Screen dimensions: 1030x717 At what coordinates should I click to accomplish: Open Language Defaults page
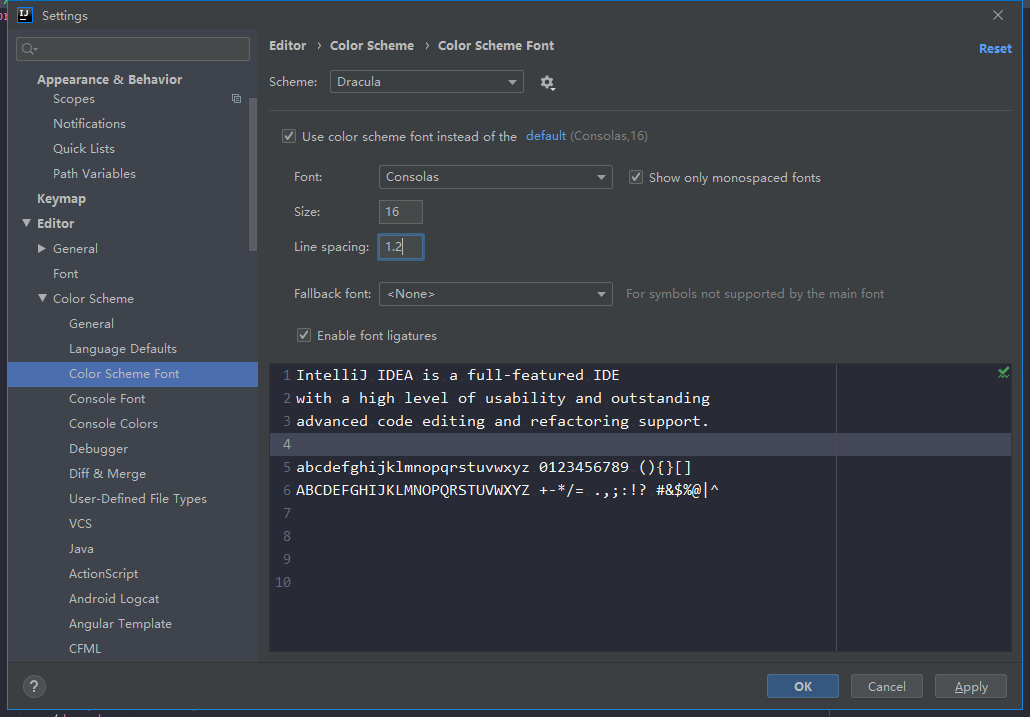[123, 348]
